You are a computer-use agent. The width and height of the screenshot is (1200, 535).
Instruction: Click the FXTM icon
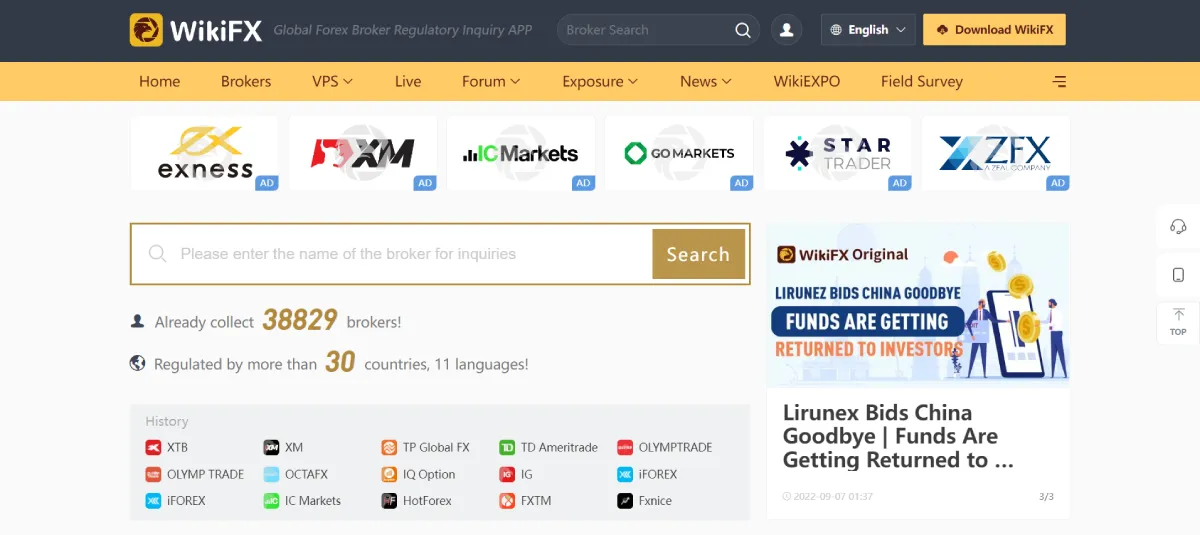tap(507, 501)
